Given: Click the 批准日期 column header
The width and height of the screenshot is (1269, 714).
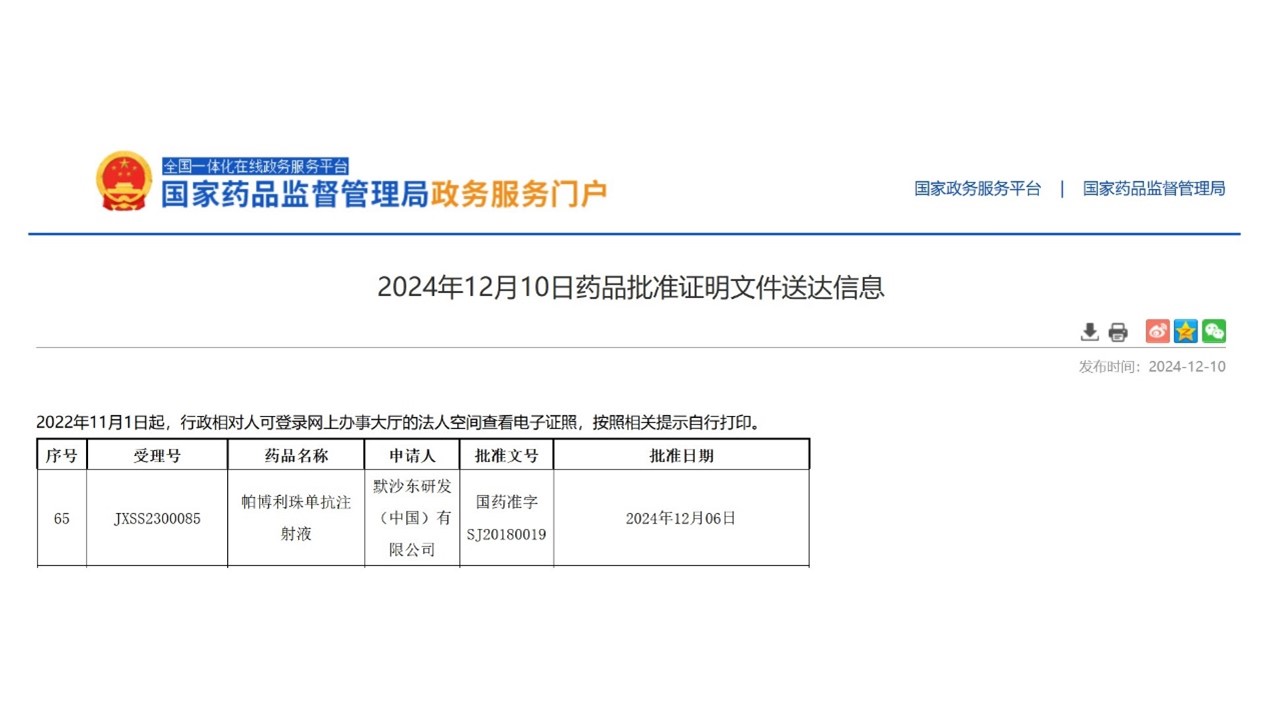Looking at the screenshot, I should (681, 455).
